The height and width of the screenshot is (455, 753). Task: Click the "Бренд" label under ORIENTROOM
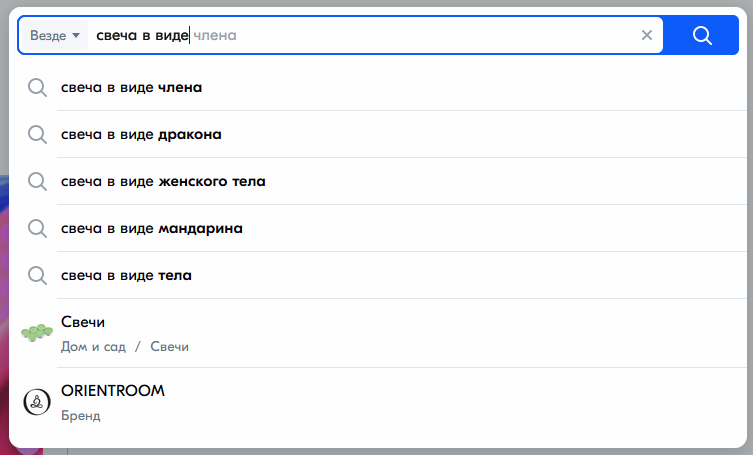pos(81,415)
